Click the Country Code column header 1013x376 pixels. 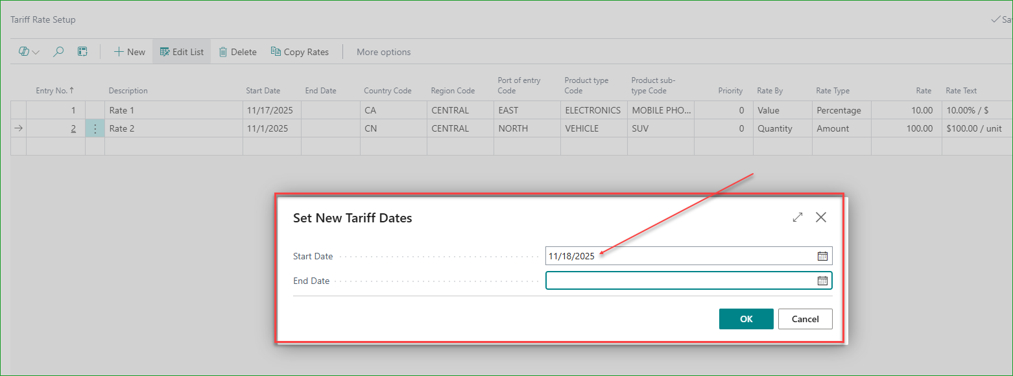pos(388,90)
